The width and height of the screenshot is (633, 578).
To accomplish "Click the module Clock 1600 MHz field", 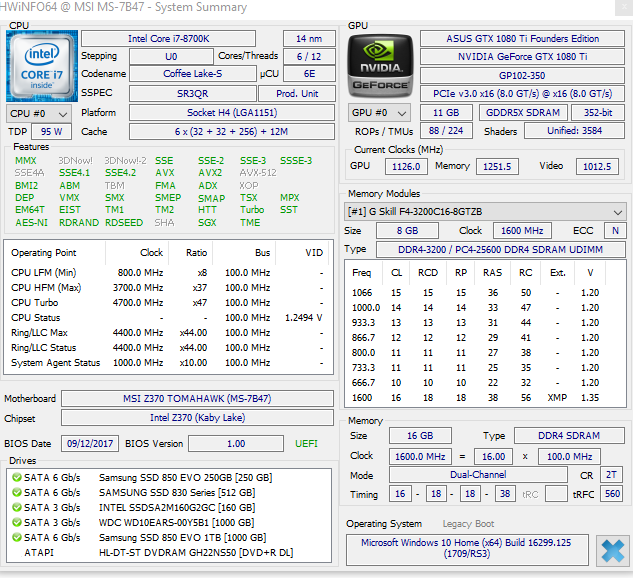I will (x=522, y=231).
